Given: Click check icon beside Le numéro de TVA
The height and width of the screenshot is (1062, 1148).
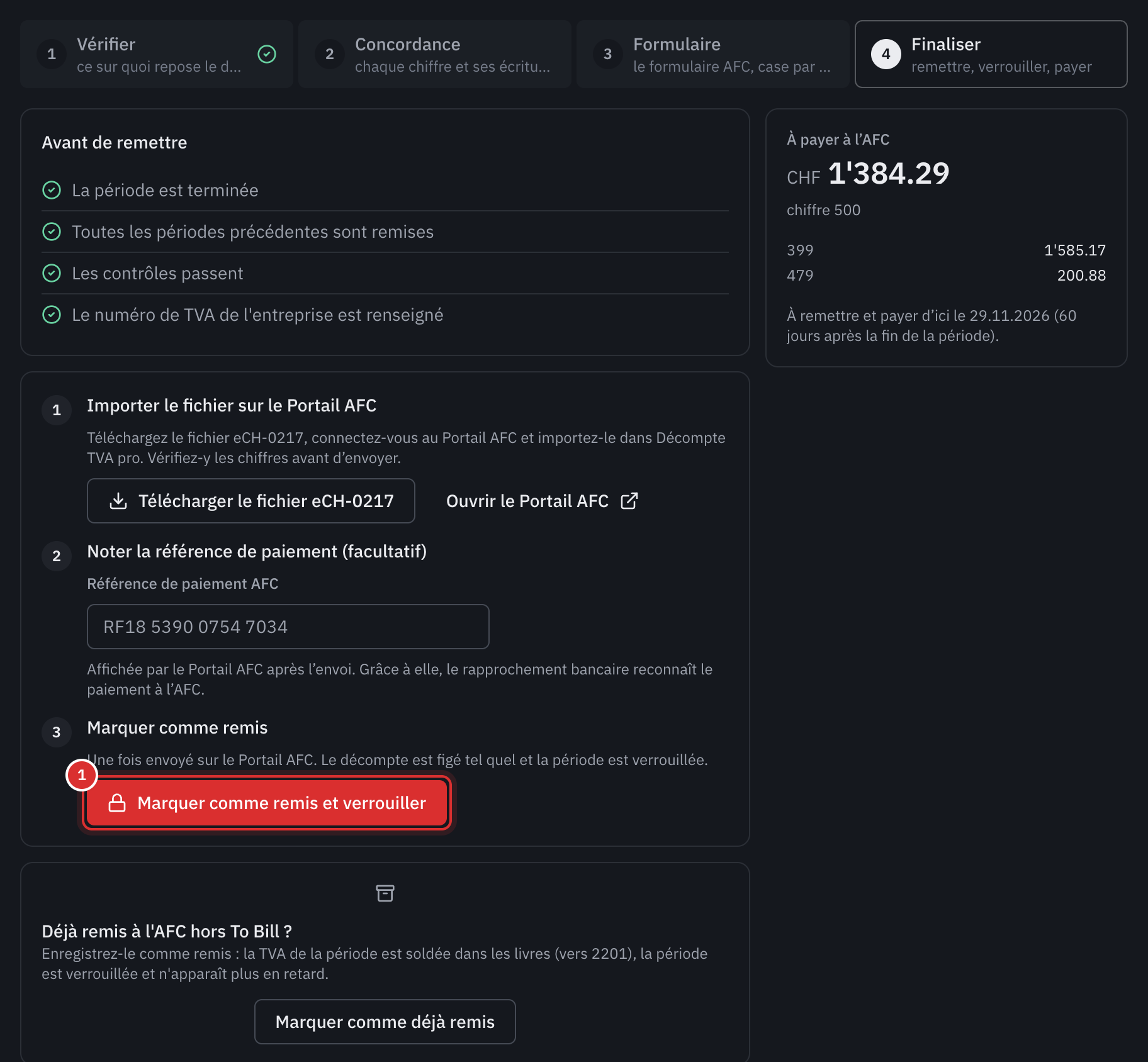Looking at the screenshot, I should click(52, 315).
